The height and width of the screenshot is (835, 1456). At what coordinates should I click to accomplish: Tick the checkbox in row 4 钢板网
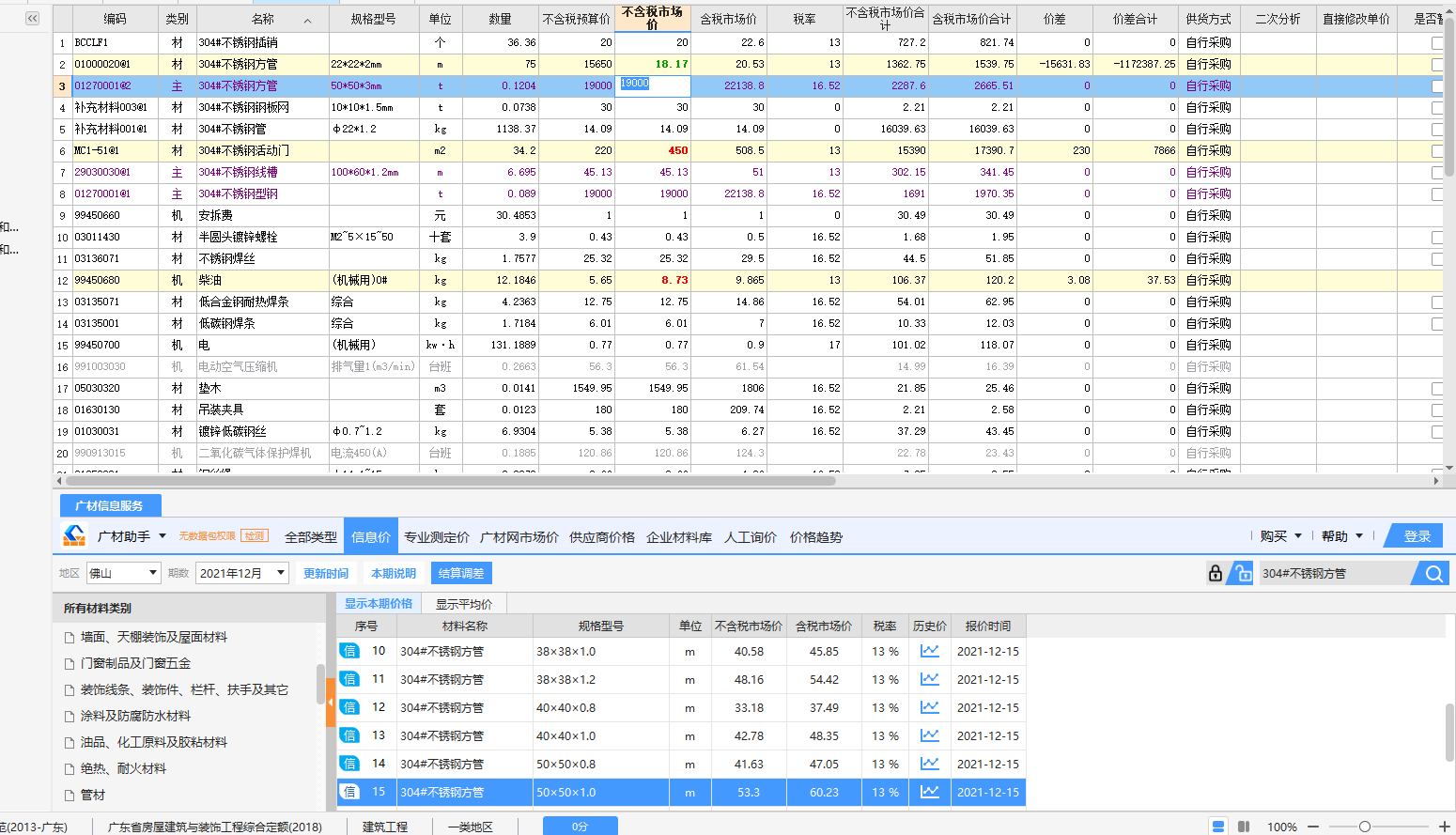[x=1437, y=108]
